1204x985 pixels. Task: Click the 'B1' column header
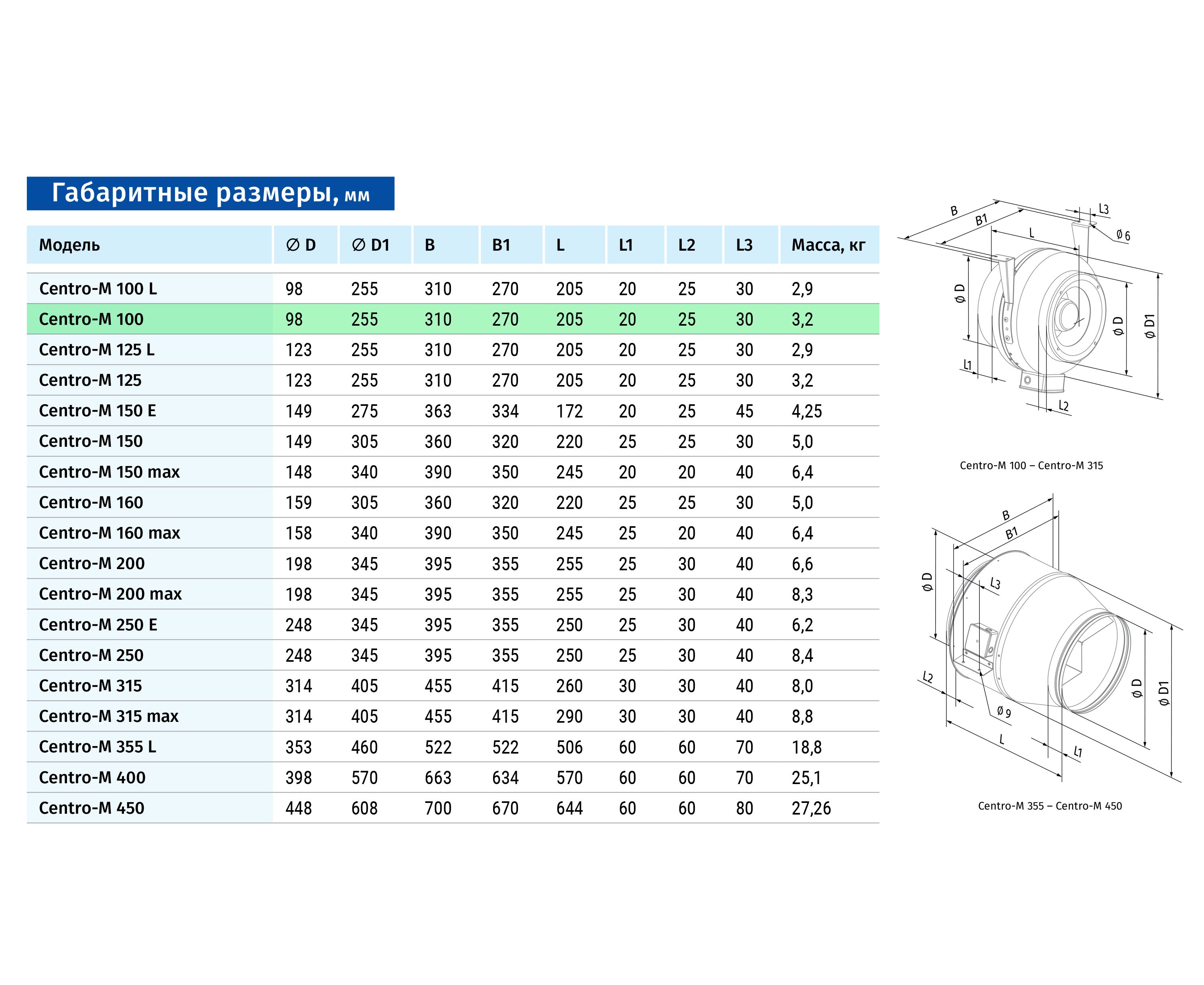coord(501,245)
